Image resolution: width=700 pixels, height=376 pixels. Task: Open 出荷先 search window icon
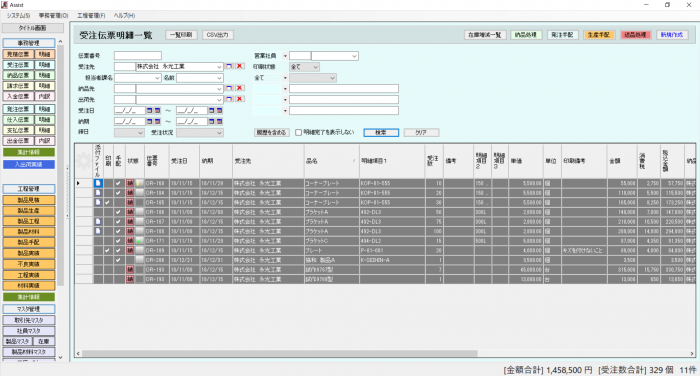click(x=229, y=99)
